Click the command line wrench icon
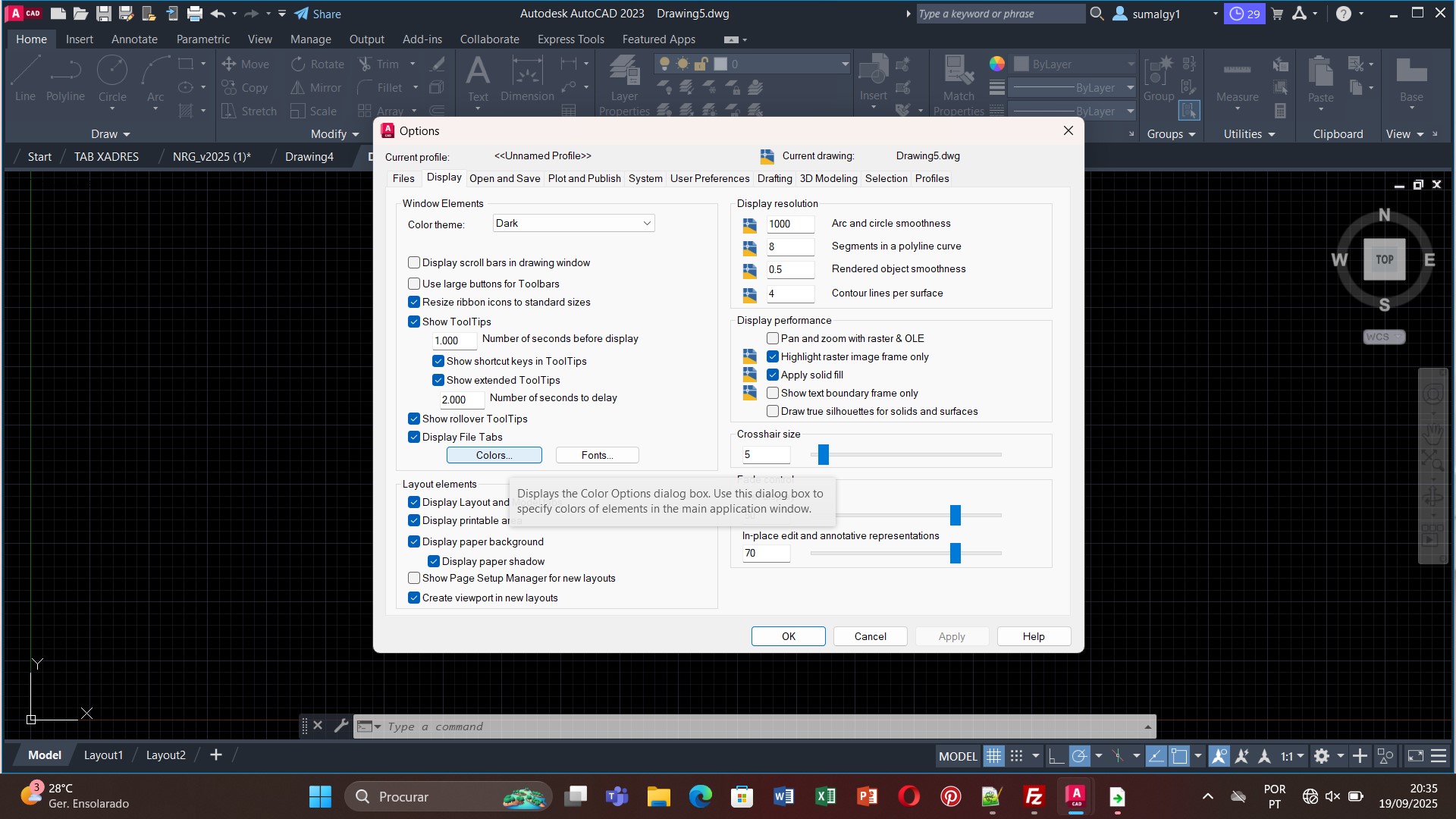The image size is (1456, 819). (x=340, y=726)
